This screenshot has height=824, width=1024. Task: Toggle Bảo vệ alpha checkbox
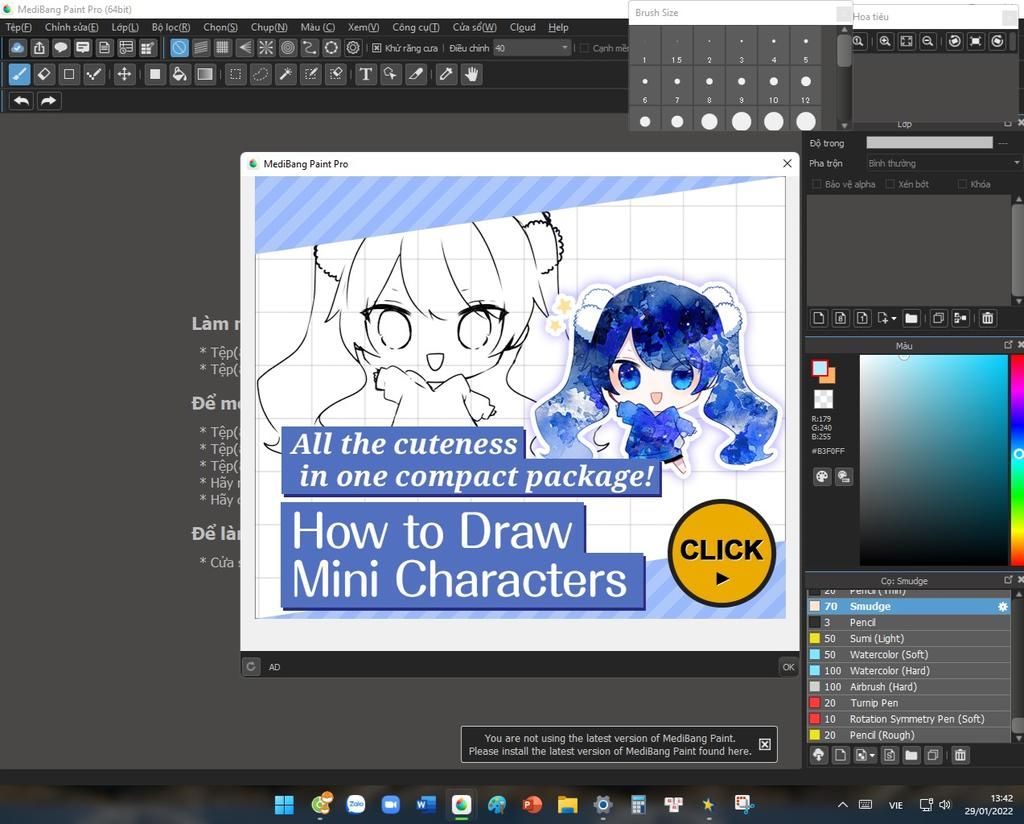click(x=816, y=184)
